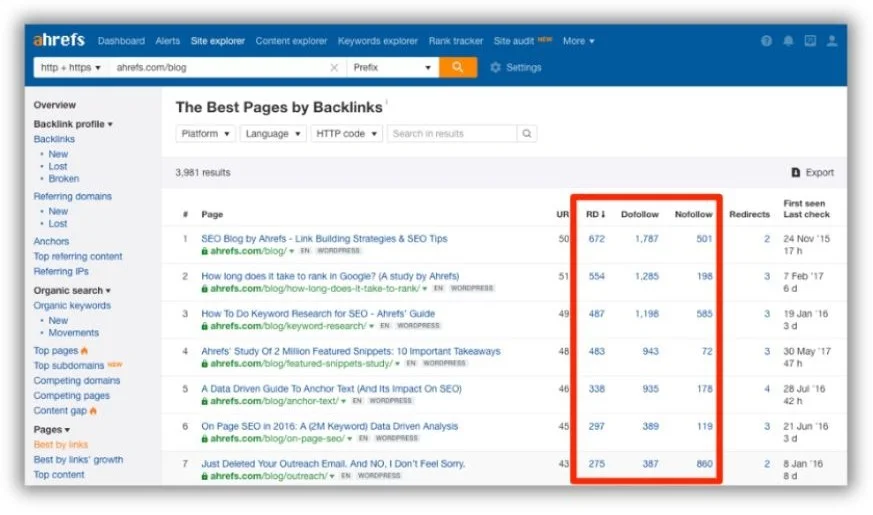Screen dimensions: 873x515
Task: Open the http + https protocol dropdown
Action: coord(70,67)
